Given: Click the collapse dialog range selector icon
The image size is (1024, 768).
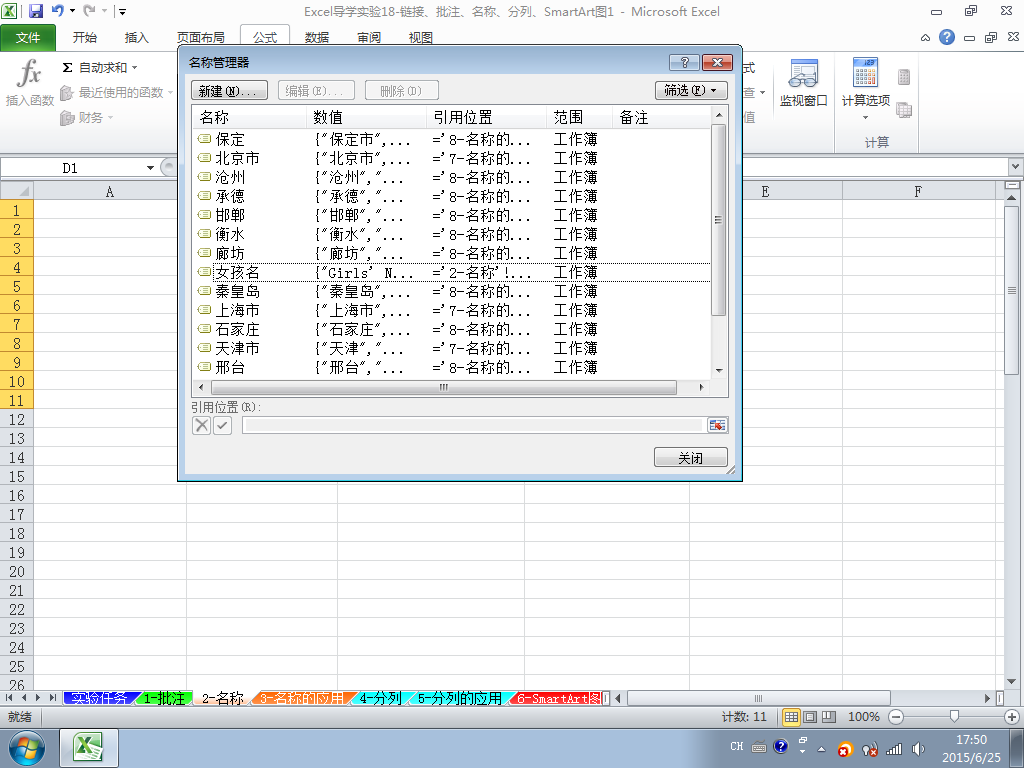Looking at the screenshot, I should [x=717, y=425].
